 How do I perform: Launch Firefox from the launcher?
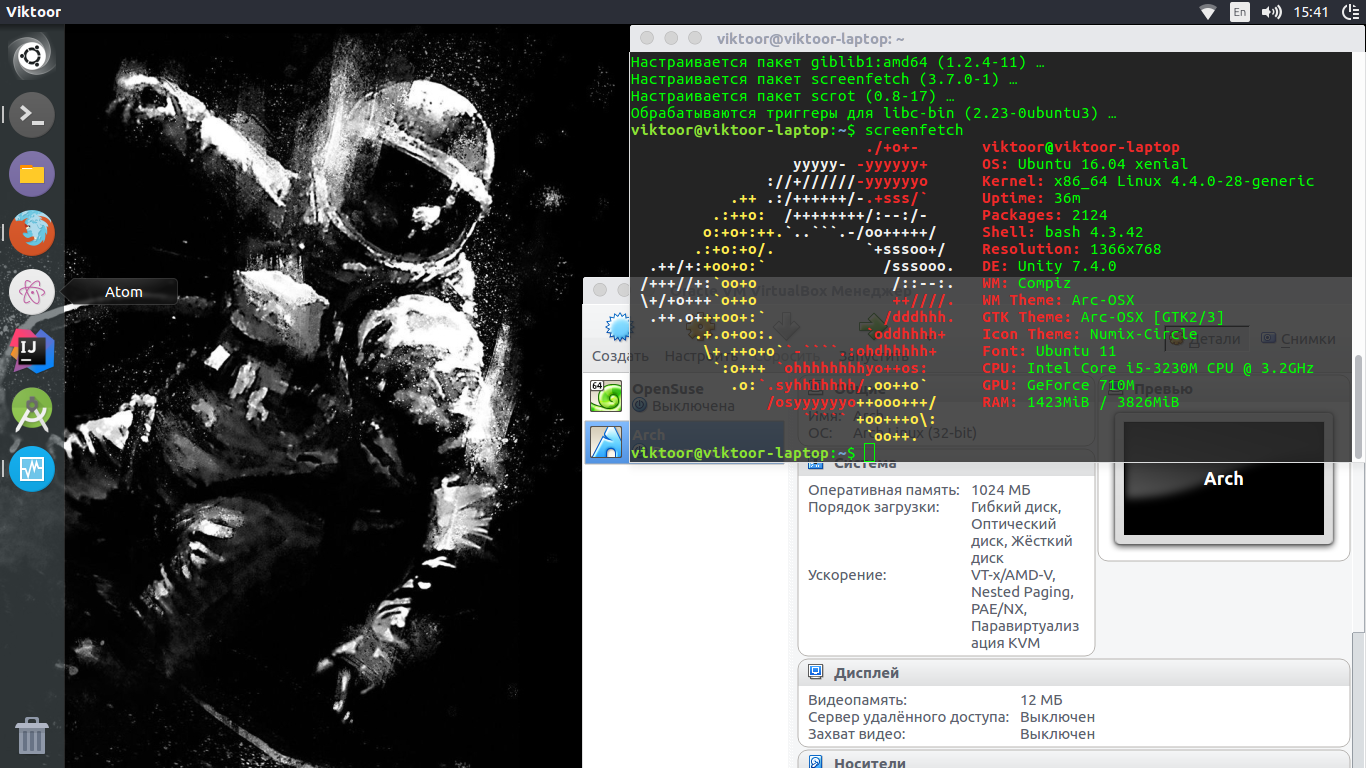tap(32, 233)
